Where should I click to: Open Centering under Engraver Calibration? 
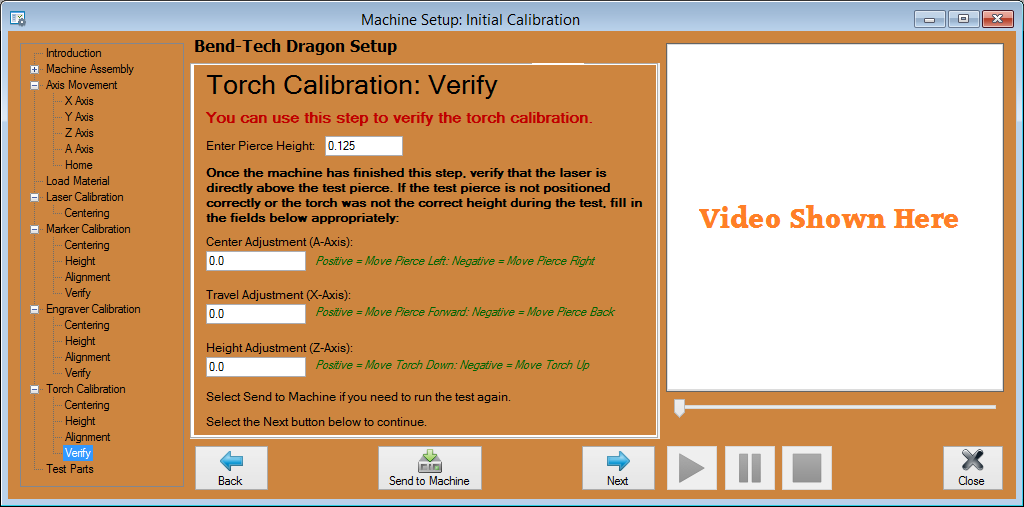[x=87, y=325]
